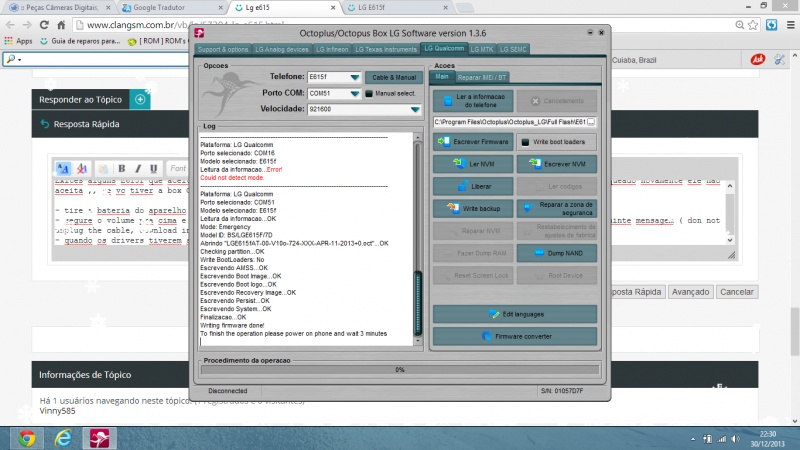Open Velocidade baud rate dropdown
Viewport: 800px width, 450px height.
tap(415, 109)
